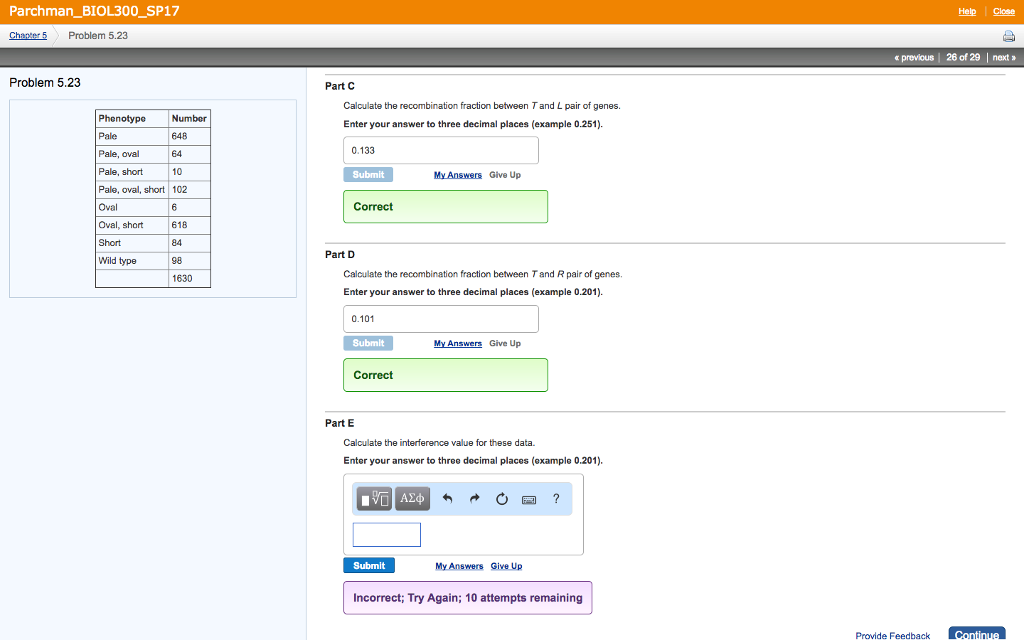The height and width of the screenshot is (640, 1024).
Task: Go to the next problem
Action: [1002, 57]
